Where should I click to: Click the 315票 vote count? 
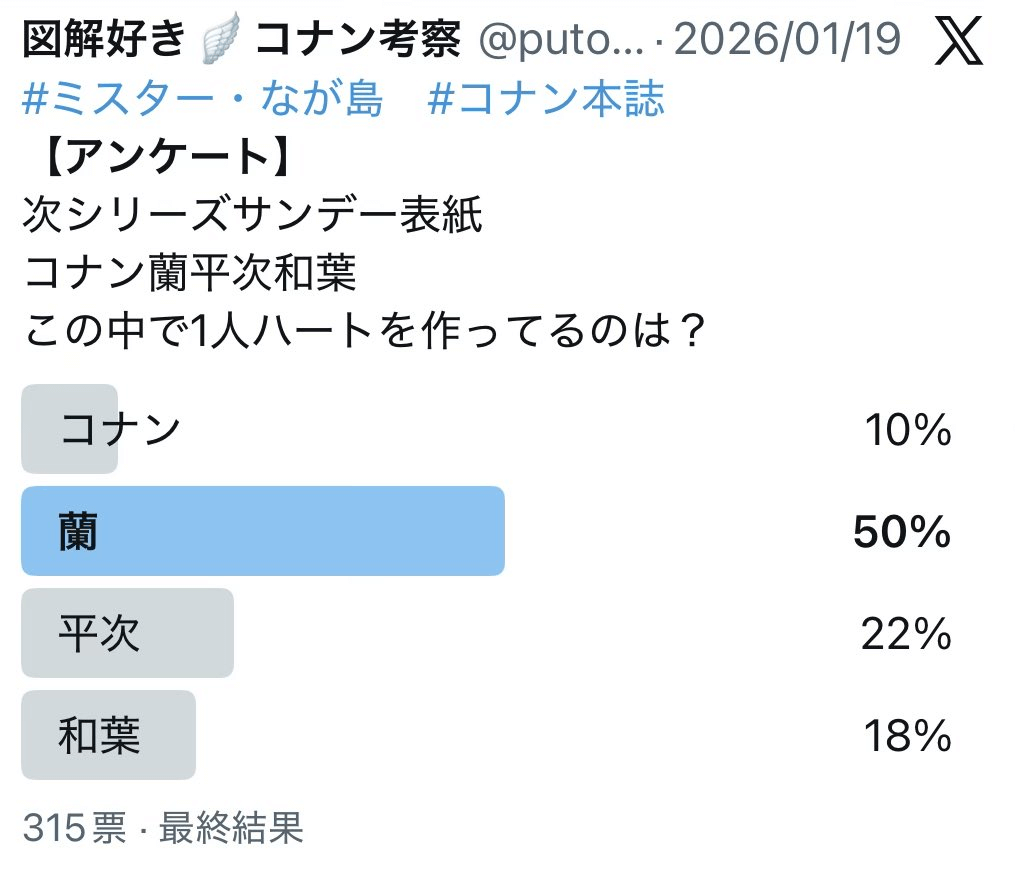click(74, 828)
